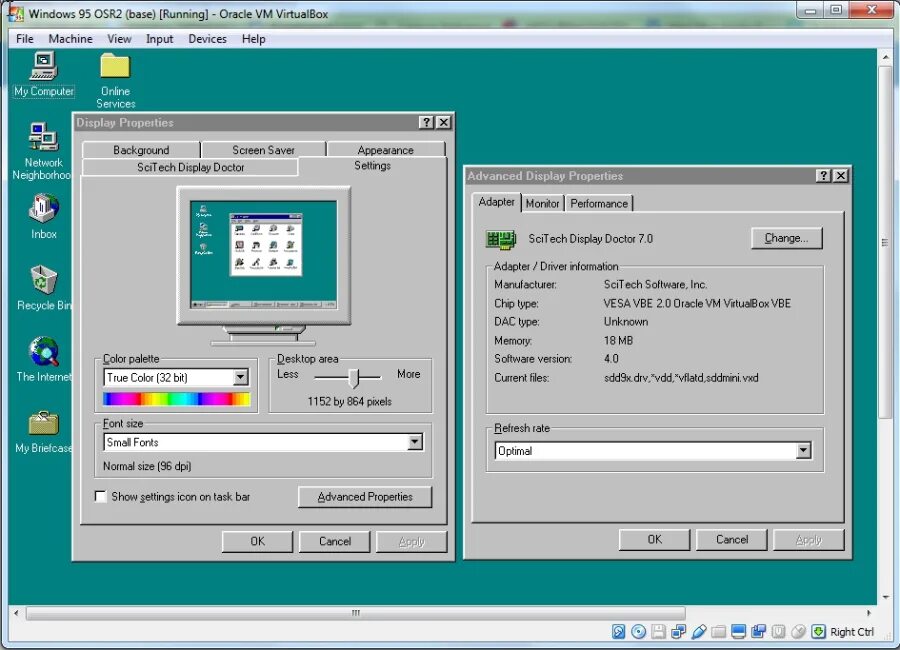Screen dimensions: 900x650
Task: Select The Internet desktop icon
Action: click(x=44, y=359)
